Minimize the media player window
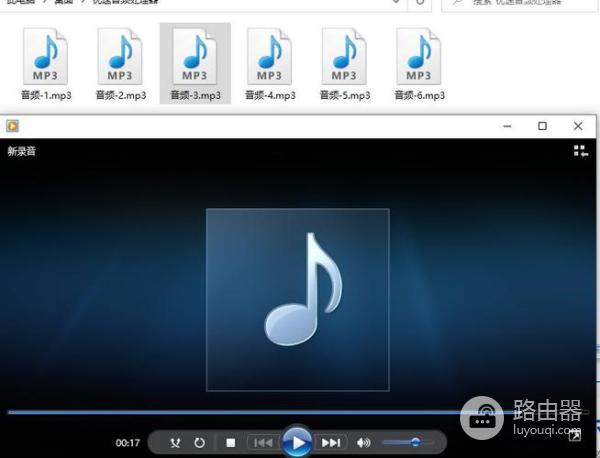Image resolution: width=600 pixels, height=458 pixels. tap(507, 126)
